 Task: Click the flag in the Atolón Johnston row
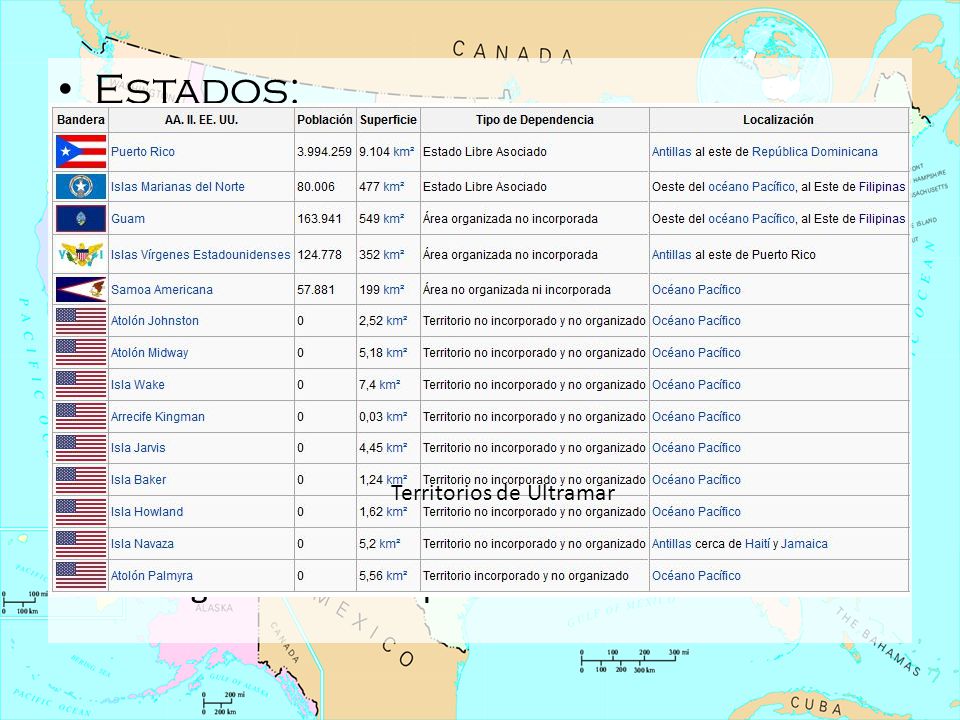point(81,321)
